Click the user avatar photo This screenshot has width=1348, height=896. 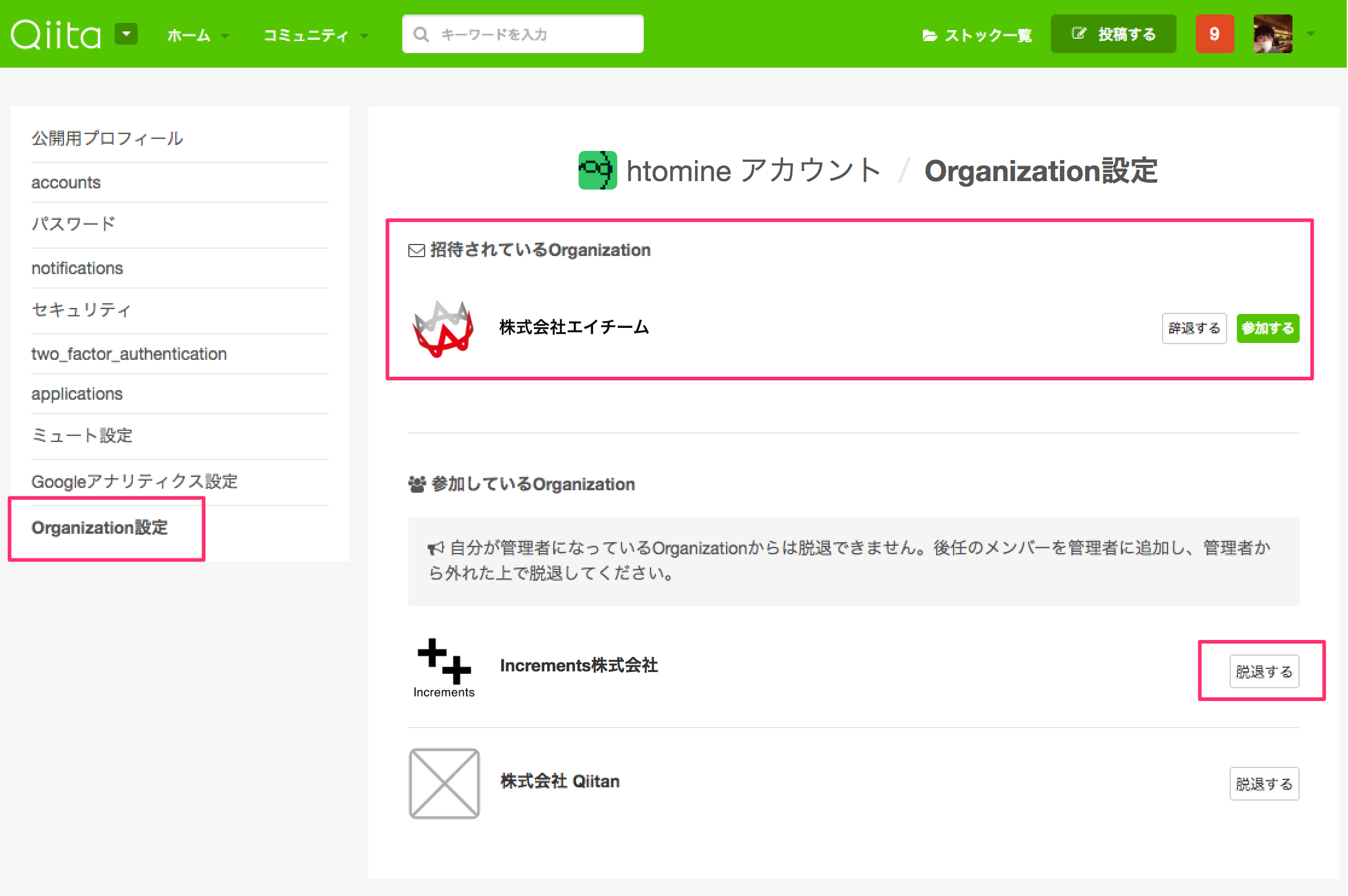(1273, 34)
